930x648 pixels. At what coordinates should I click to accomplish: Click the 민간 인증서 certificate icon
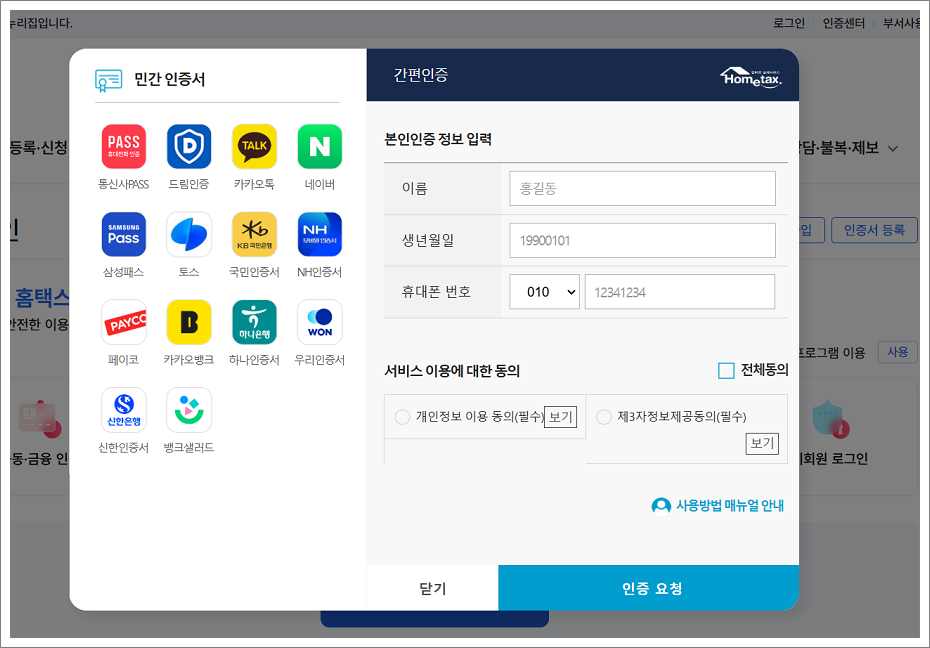point(109,80)
